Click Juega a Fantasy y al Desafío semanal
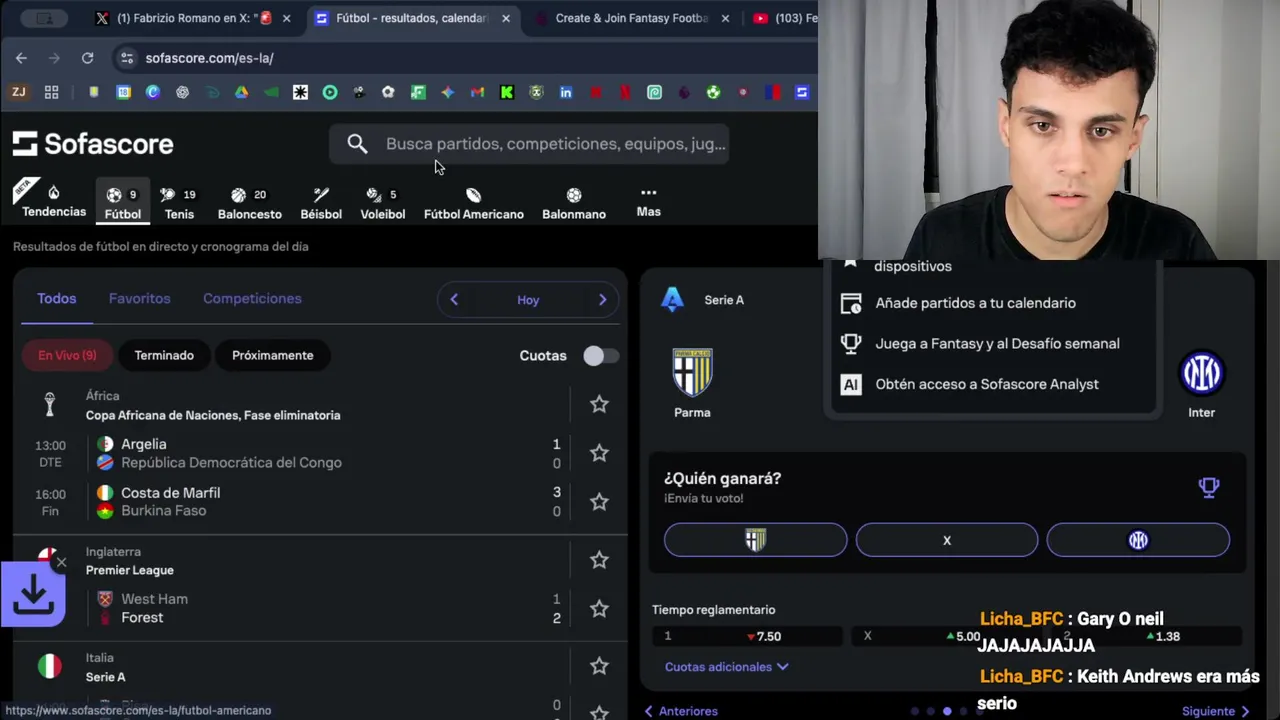This screenshot has height=720, width=1280. 997,343
